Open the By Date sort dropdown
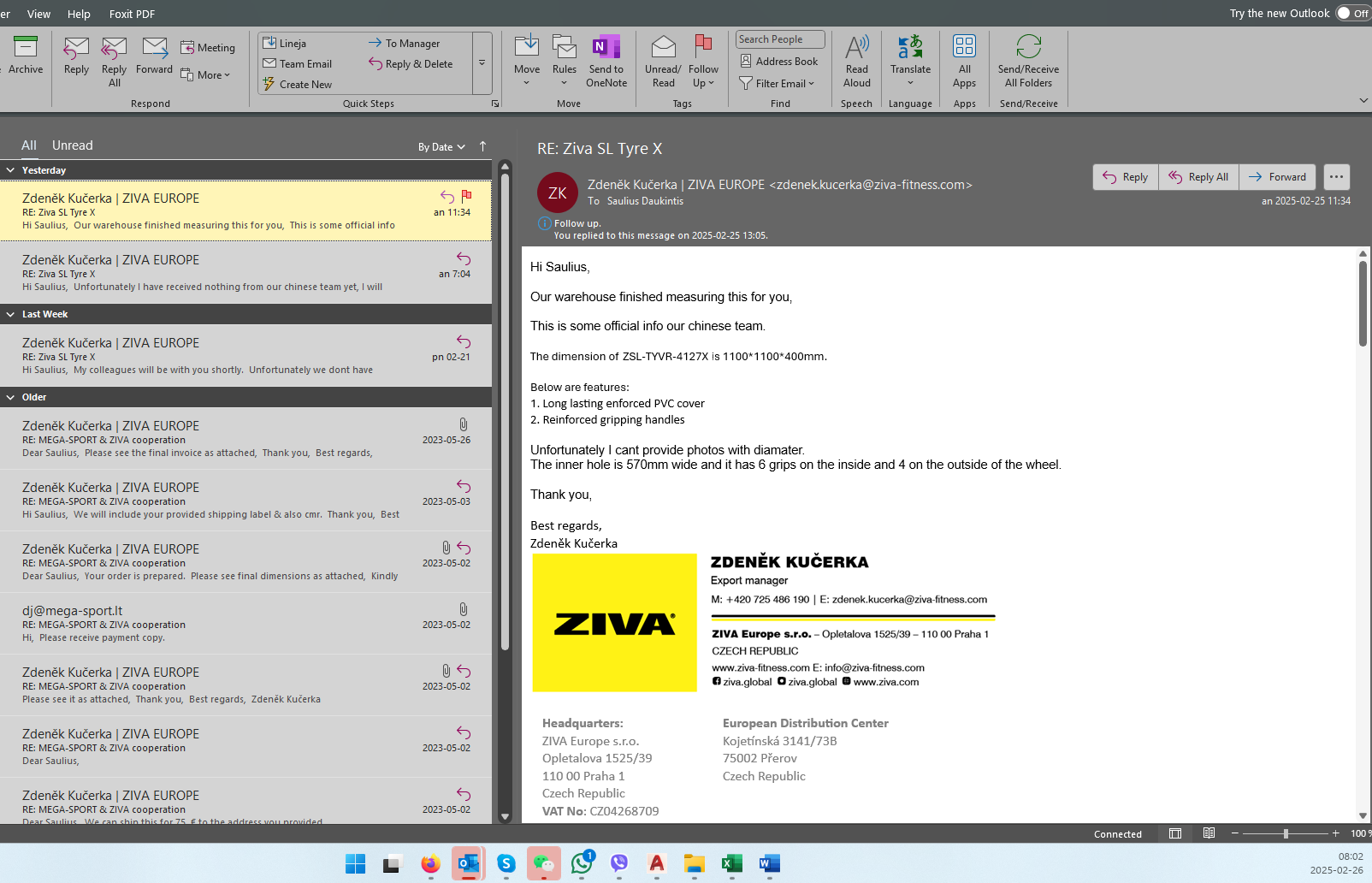 pos(441,147)
